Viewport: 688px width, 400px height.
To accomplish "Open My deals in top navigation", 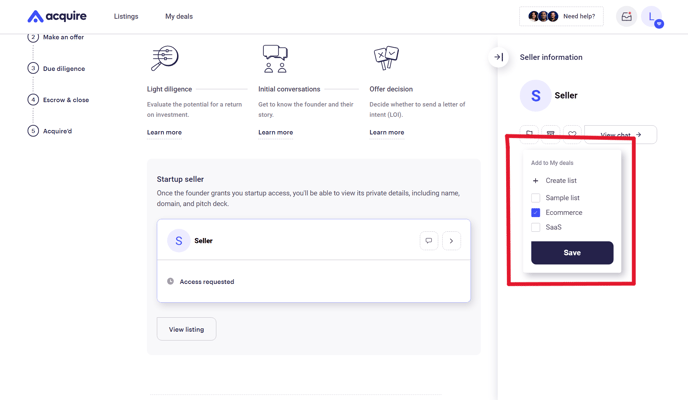I will (179, 16).
